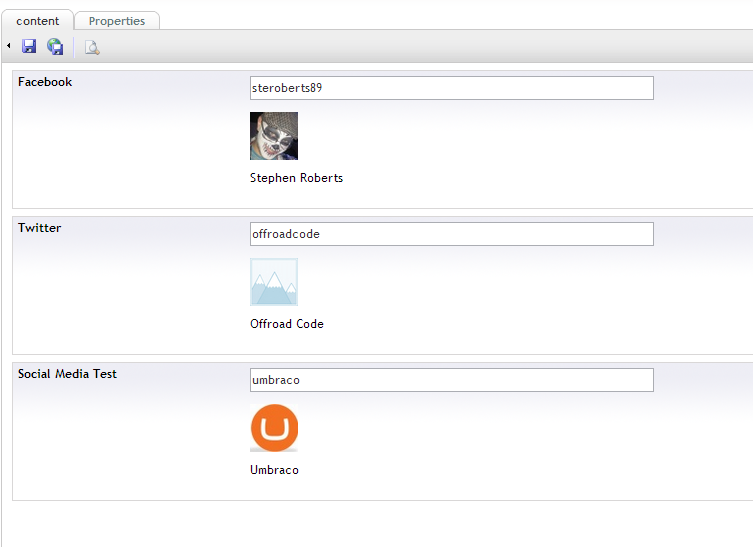Click the Twitter input field containing offroadcode
753x547 pixels.
coord(451,234)
